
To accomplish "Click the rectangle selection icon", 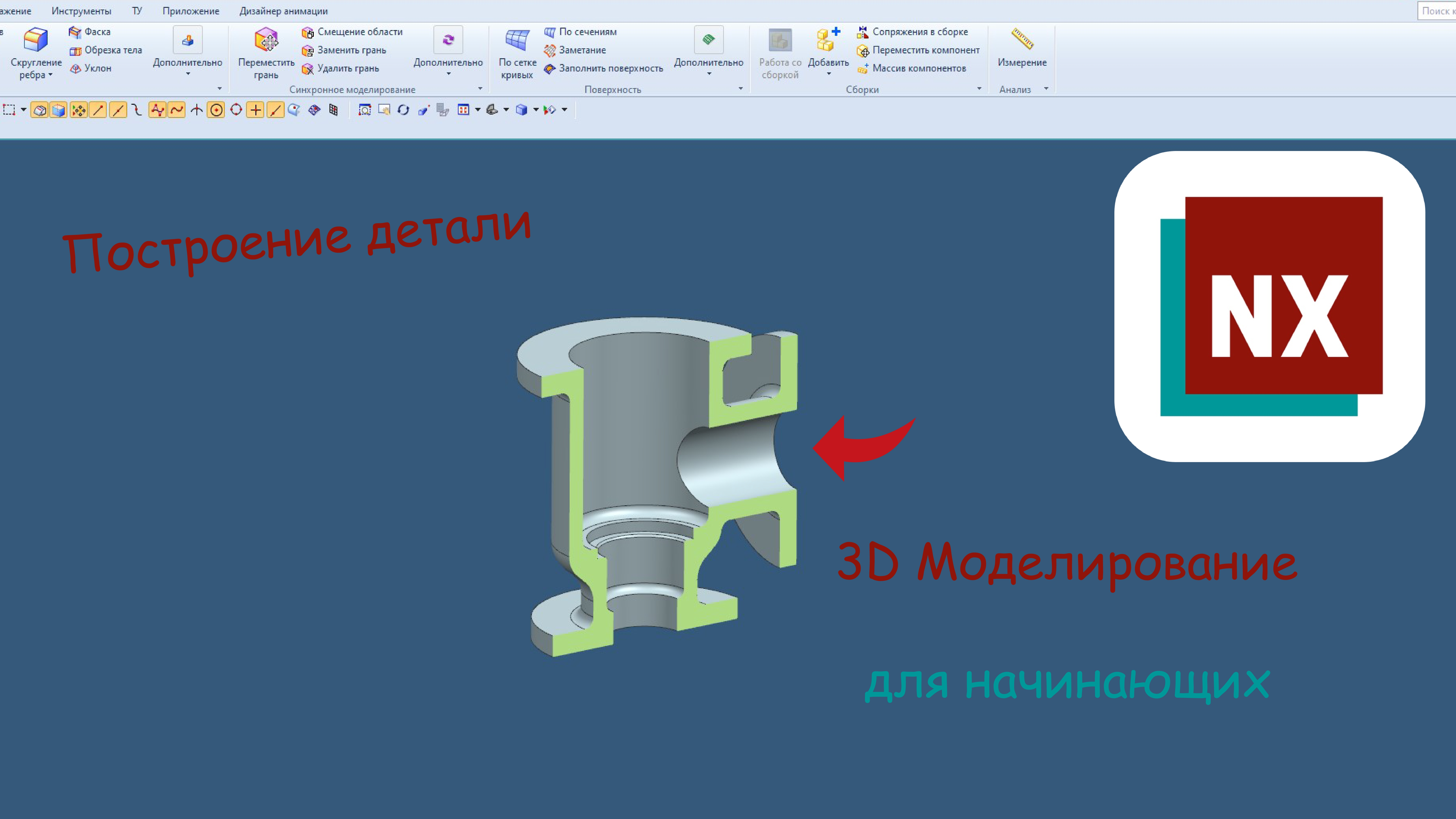I will click(9, 110).
